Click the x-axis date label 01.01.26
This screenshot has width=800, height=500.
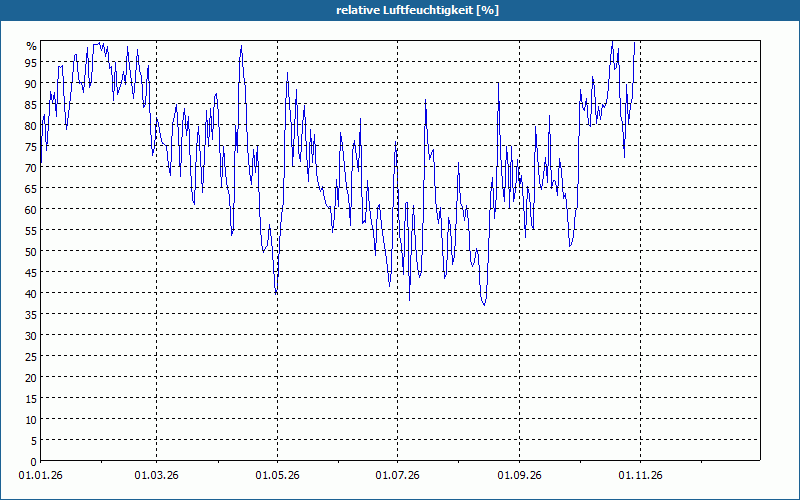tap(40, 476)
